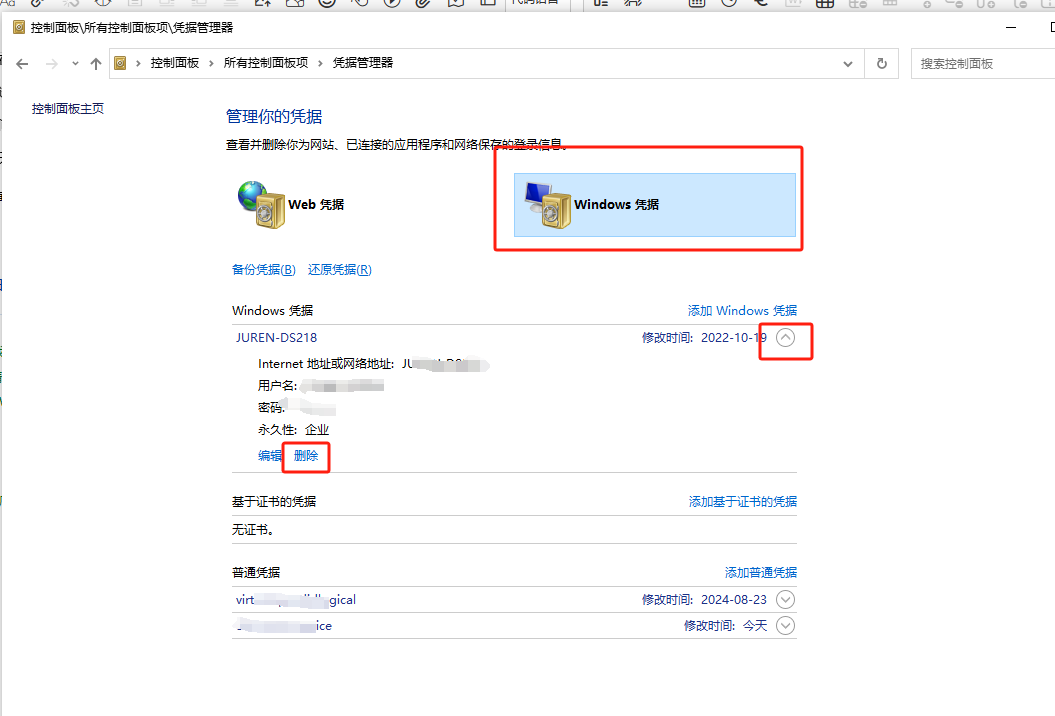Click the 凭据管理器 breadcrumb
Screen dimensions: 1055x716
(363, 63)
